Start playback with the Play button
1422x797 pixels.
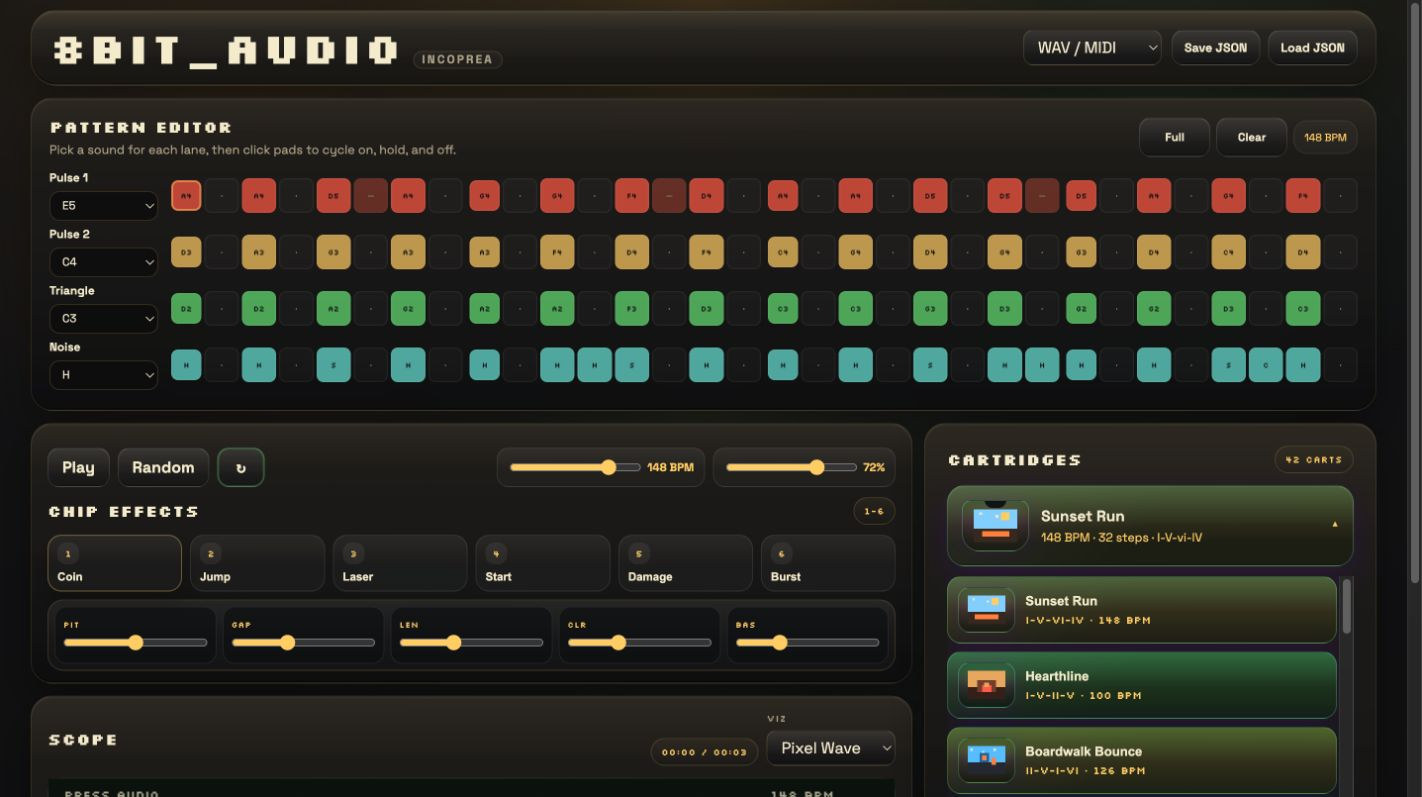pos(78,467)
